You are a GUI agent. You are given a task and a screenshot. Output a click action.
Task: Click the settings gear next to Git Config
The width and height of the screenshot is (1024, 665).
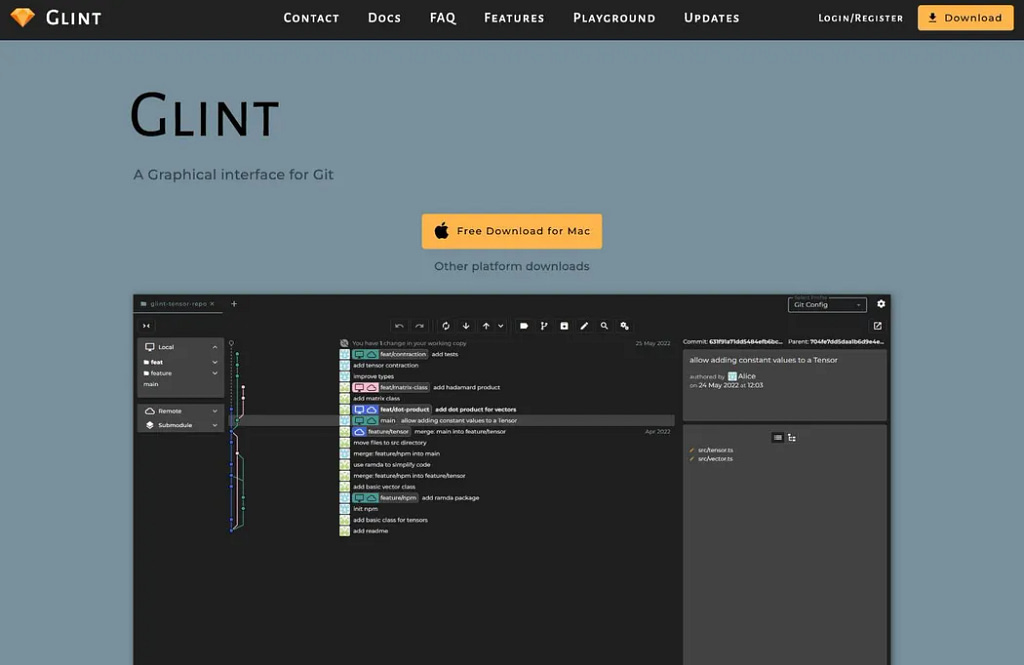click(x=881, y=304)
